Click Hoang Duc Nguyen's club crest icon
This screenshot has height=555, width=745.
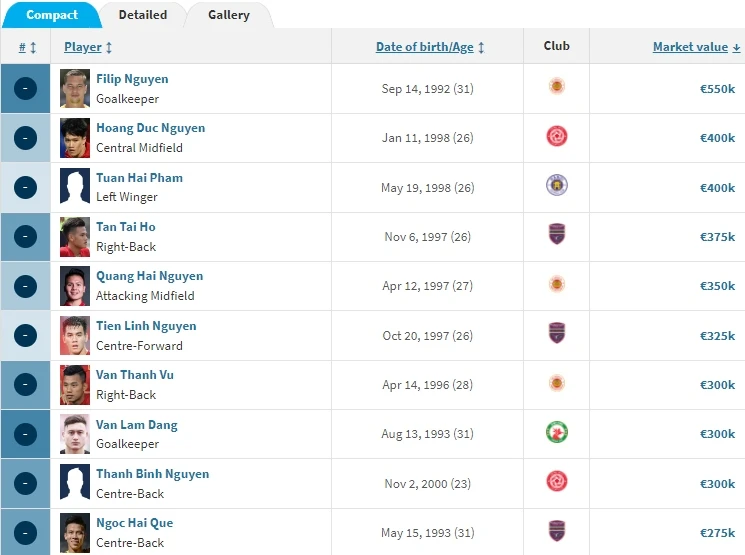(x=557, y=137)
